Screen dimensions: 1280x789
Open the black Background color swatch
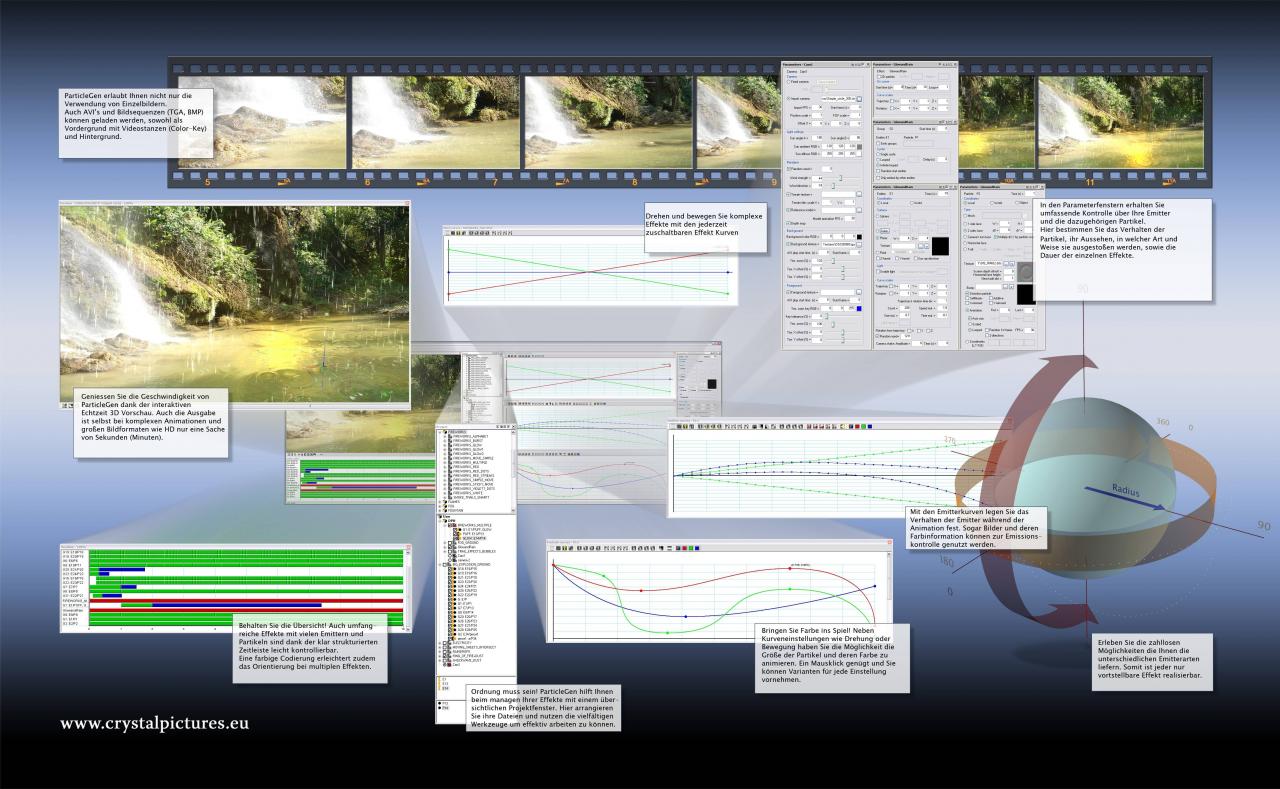pos(859,237)
